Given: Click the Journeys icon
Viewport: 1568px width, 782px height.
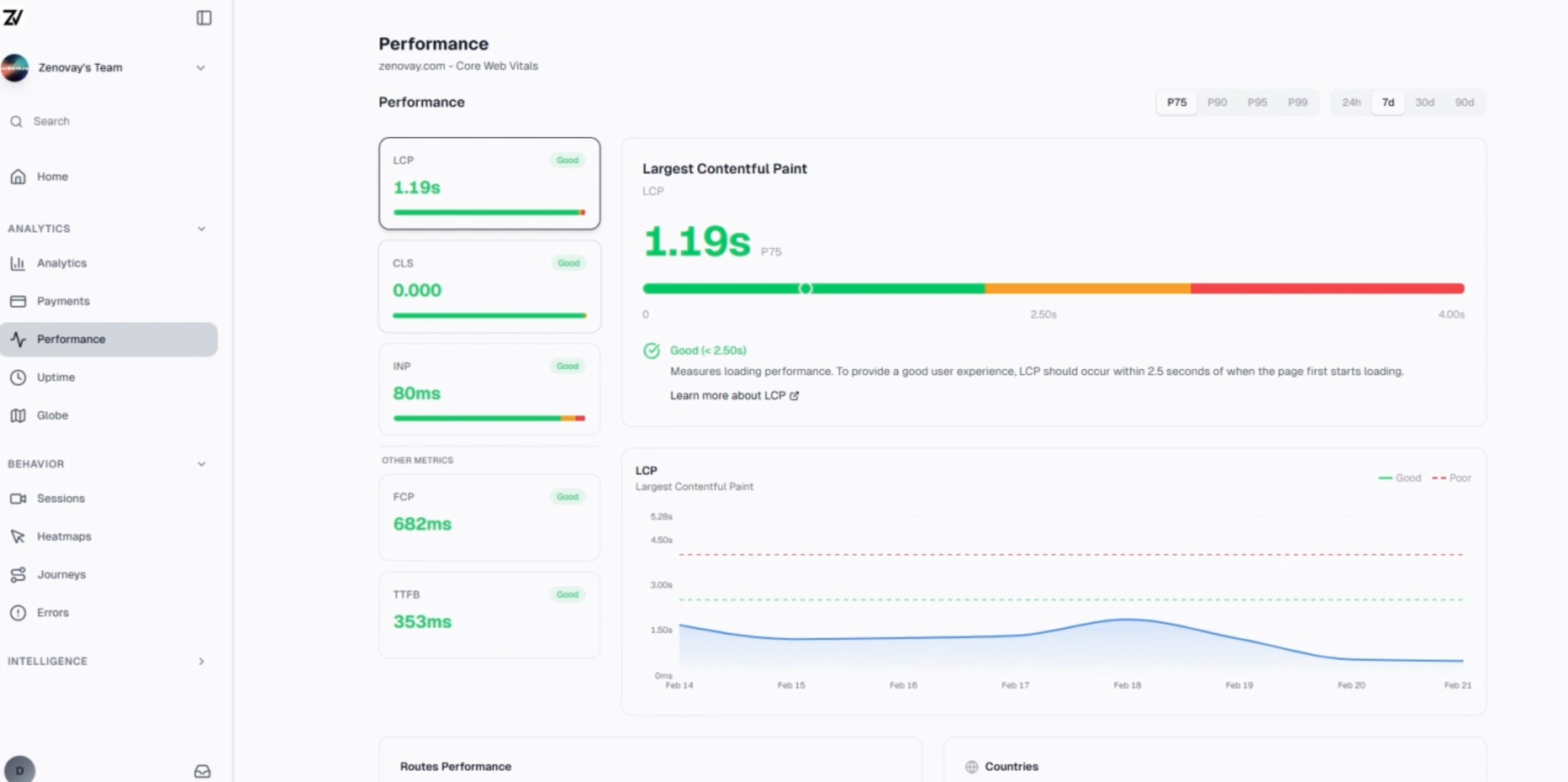Looking at the screenshot, I should pos(18,574).
